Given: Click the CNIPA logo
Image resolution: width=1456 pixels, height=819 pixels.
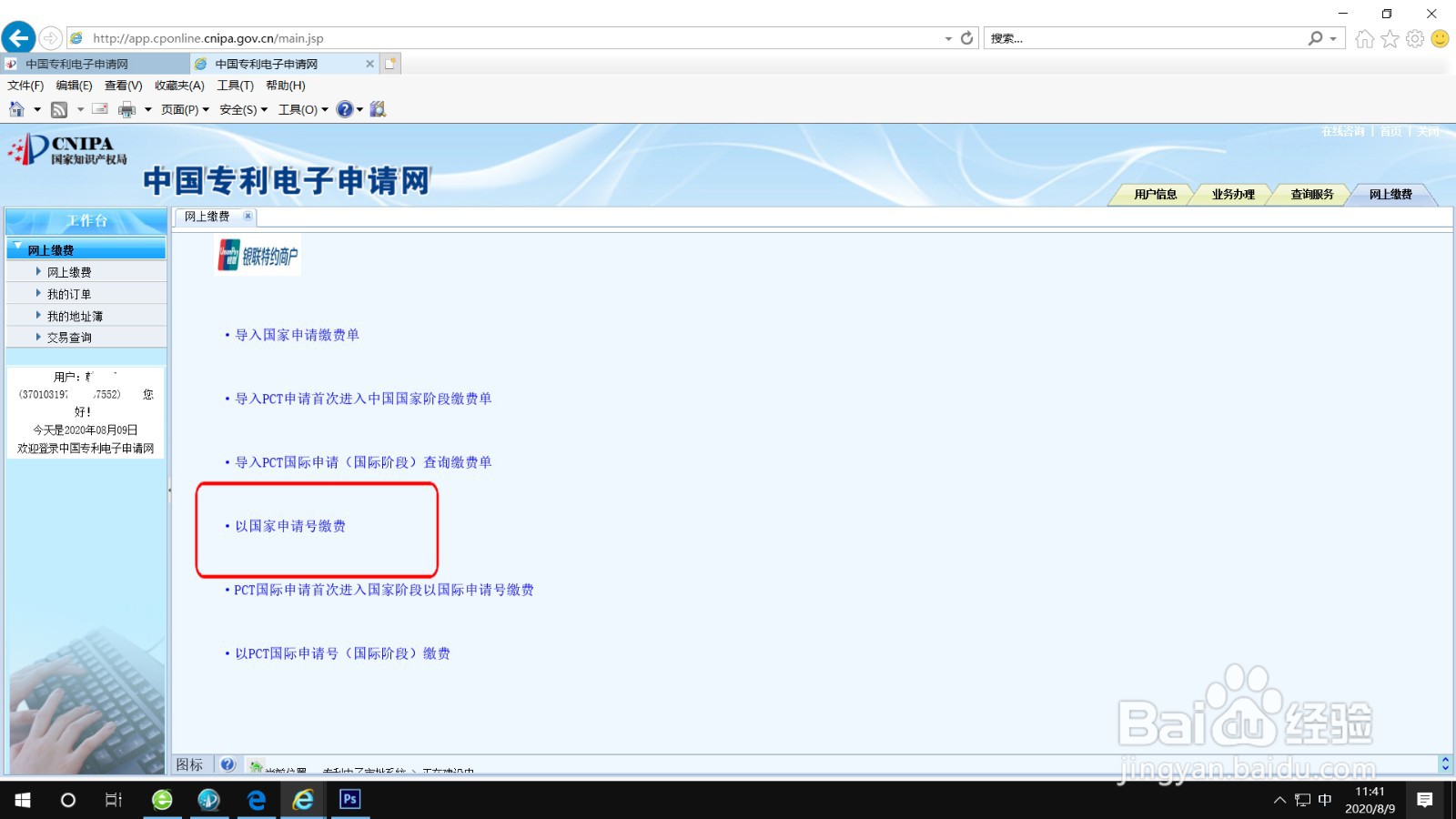Looking at the screenshot, I should [x=69, y=150].
